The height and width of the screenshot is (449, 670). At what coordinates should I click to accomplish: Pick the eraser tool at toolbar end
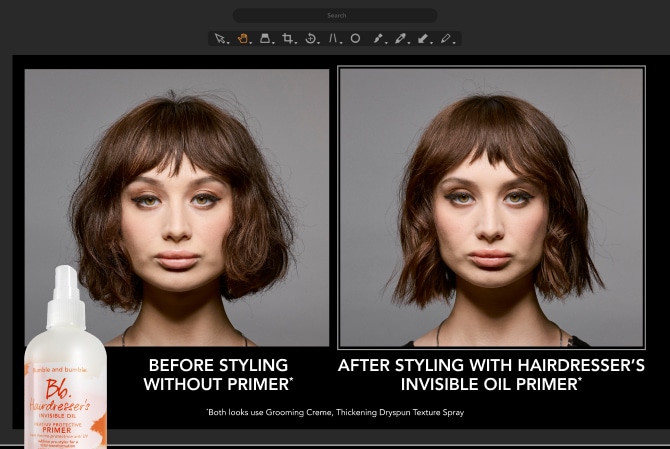446,39
